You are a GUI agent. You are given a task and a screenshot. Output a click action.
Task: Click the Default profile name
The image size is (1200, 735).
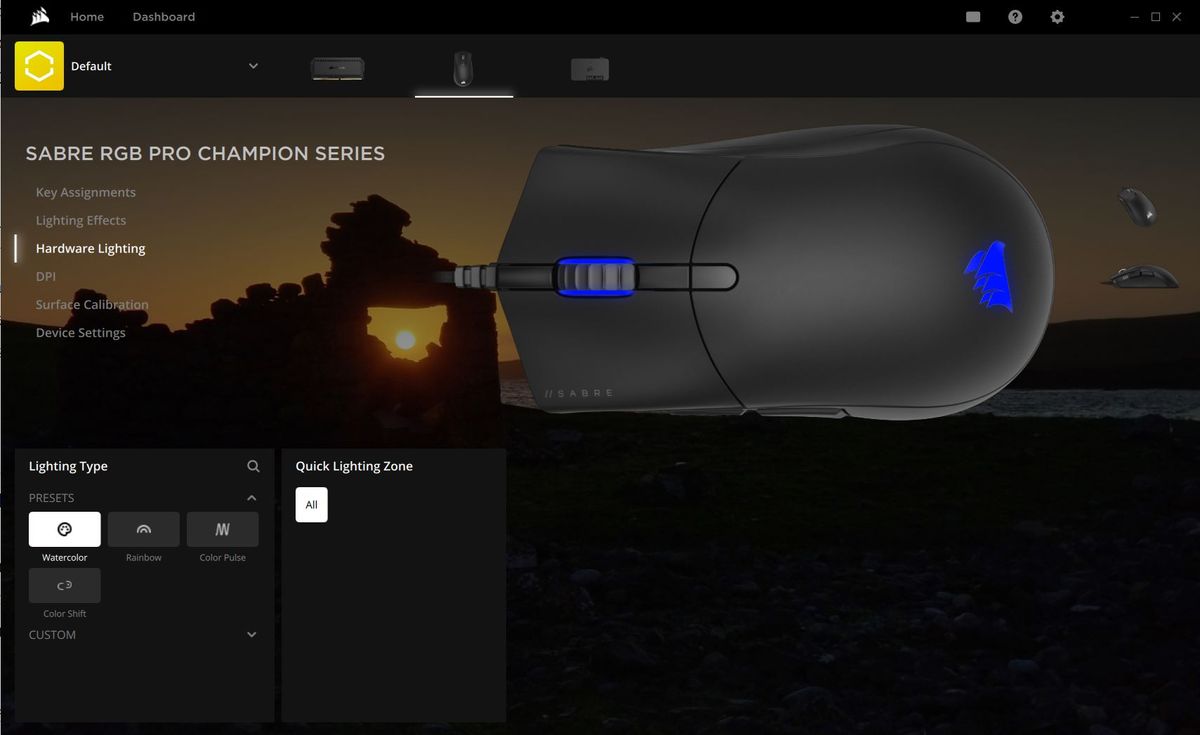[91, 66]
